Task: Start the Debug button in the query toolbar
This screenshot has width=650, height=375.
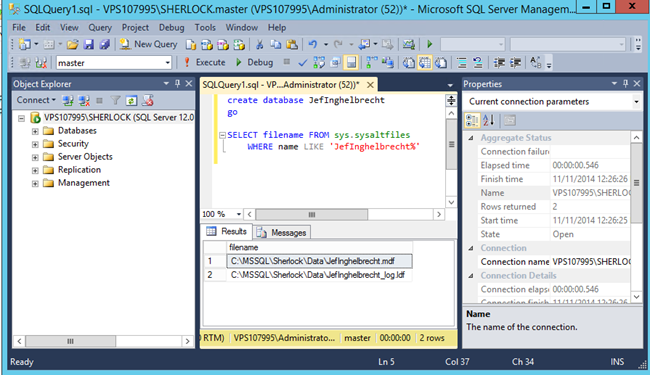Action: pos(254,63)
